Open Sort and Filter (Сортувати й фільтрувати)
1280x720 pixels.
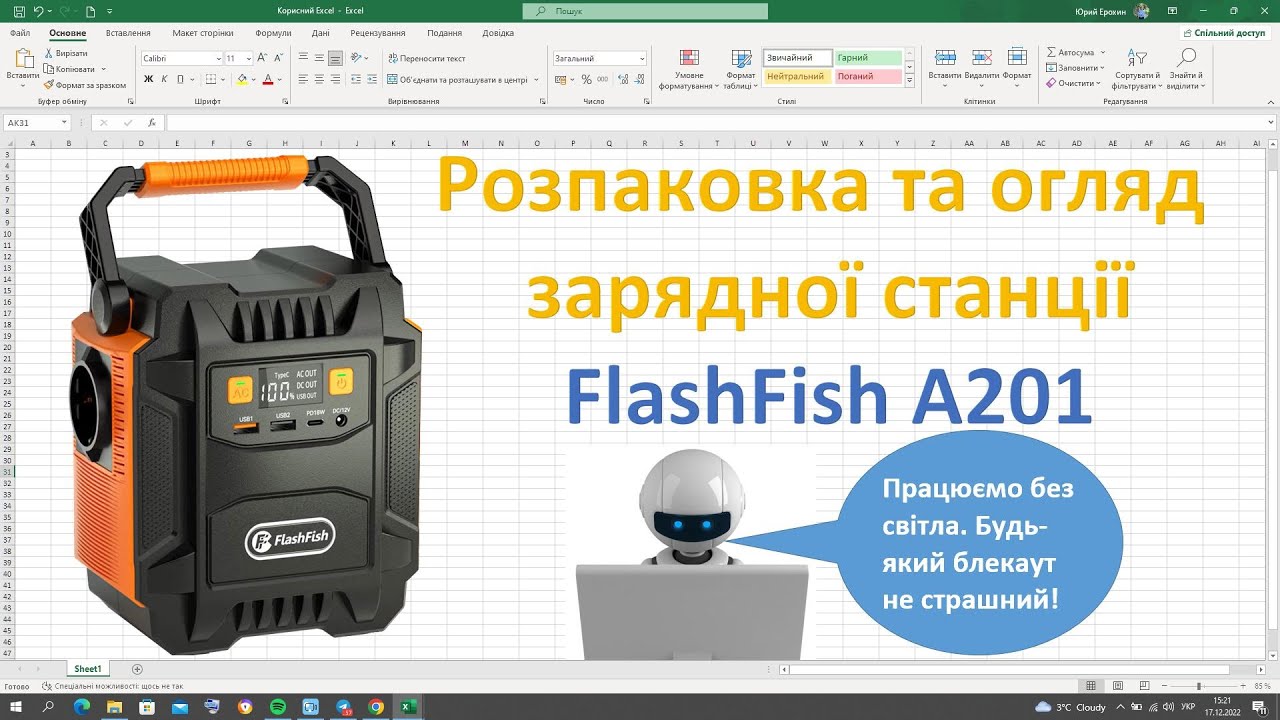(1137, 68)
